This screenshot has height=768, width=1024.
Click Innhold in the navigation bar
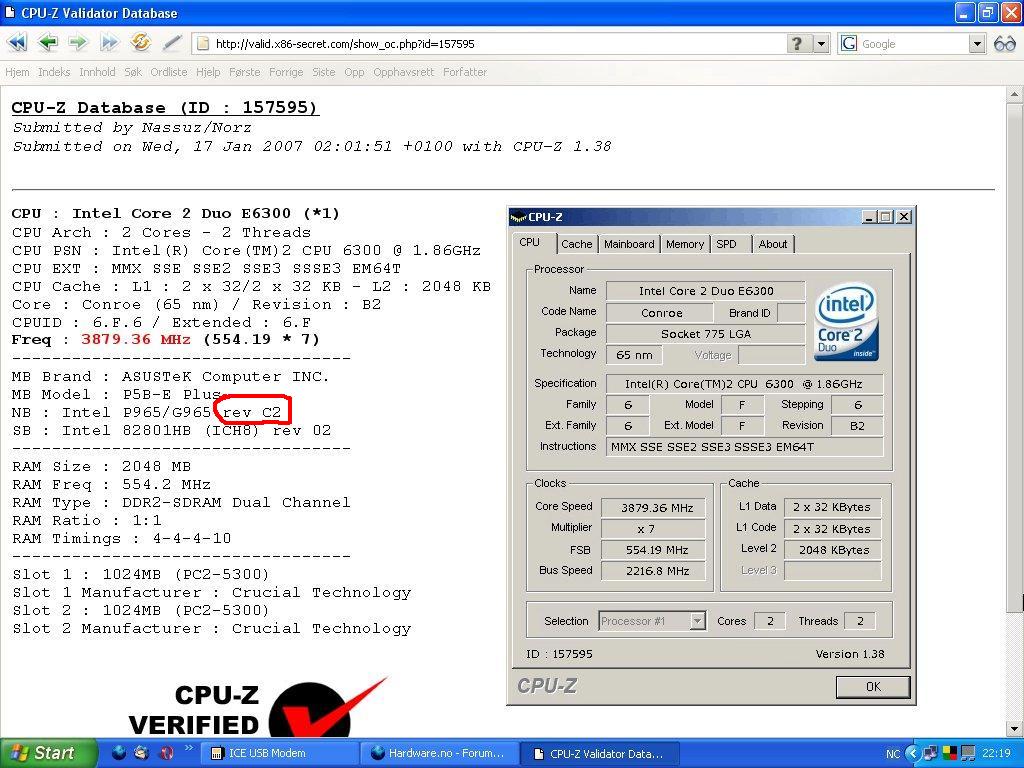97,72
